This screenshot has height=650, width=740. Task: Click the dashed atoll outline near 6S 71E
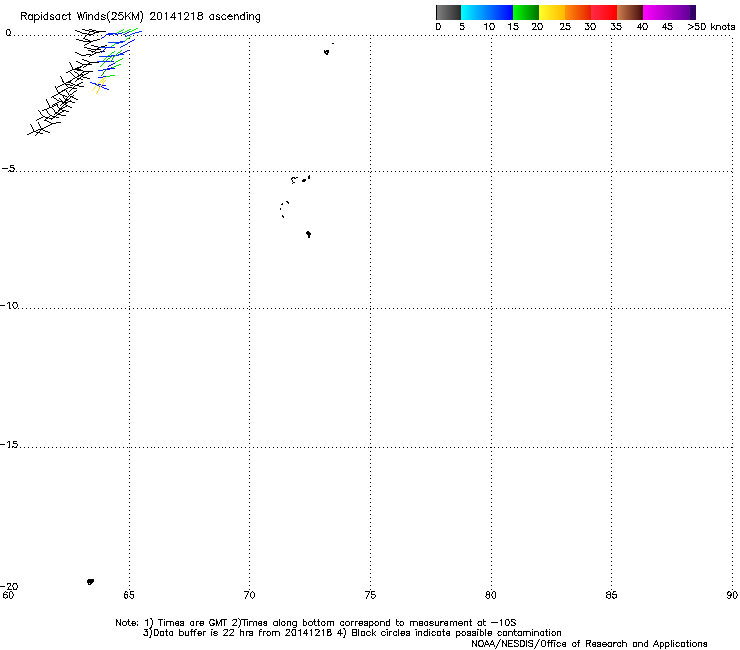284,209
